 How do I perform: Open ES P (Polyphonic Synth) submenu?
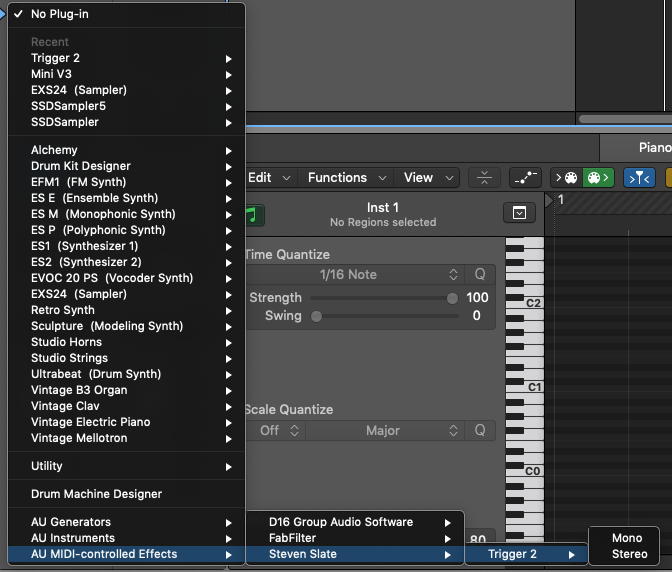(x=126, y=230)
